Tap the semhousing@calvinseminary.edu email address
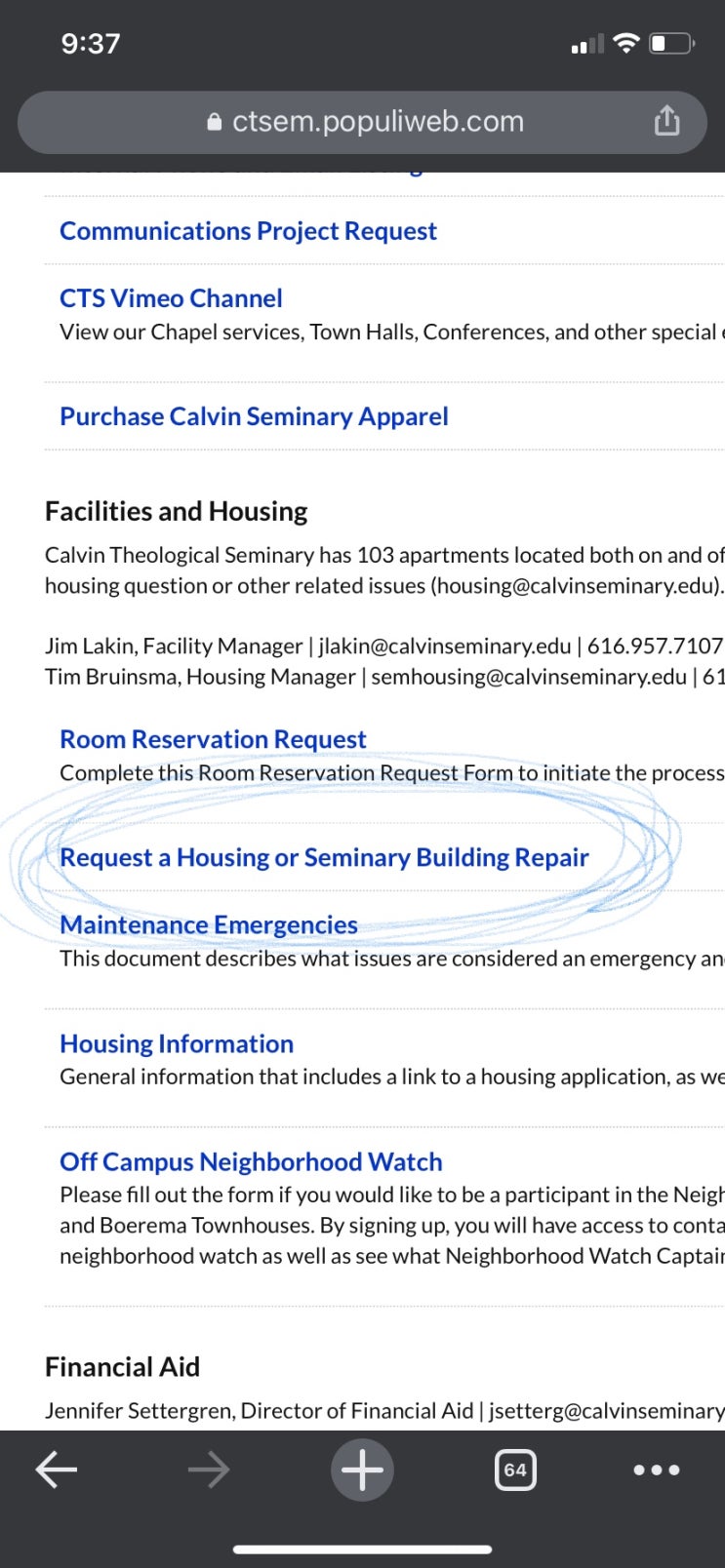 tap(529, 677)
